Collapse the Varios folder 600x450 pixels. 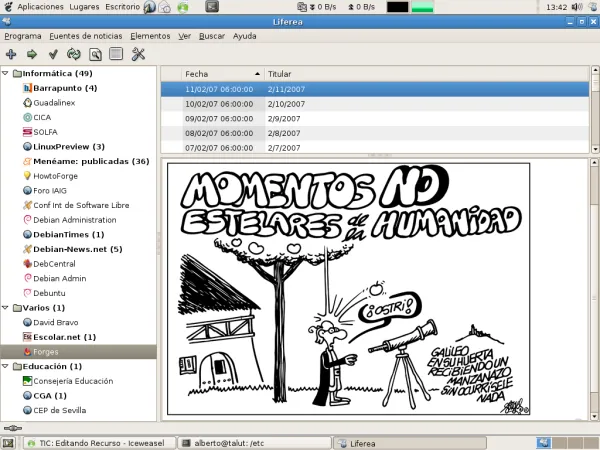pos(6,307)
